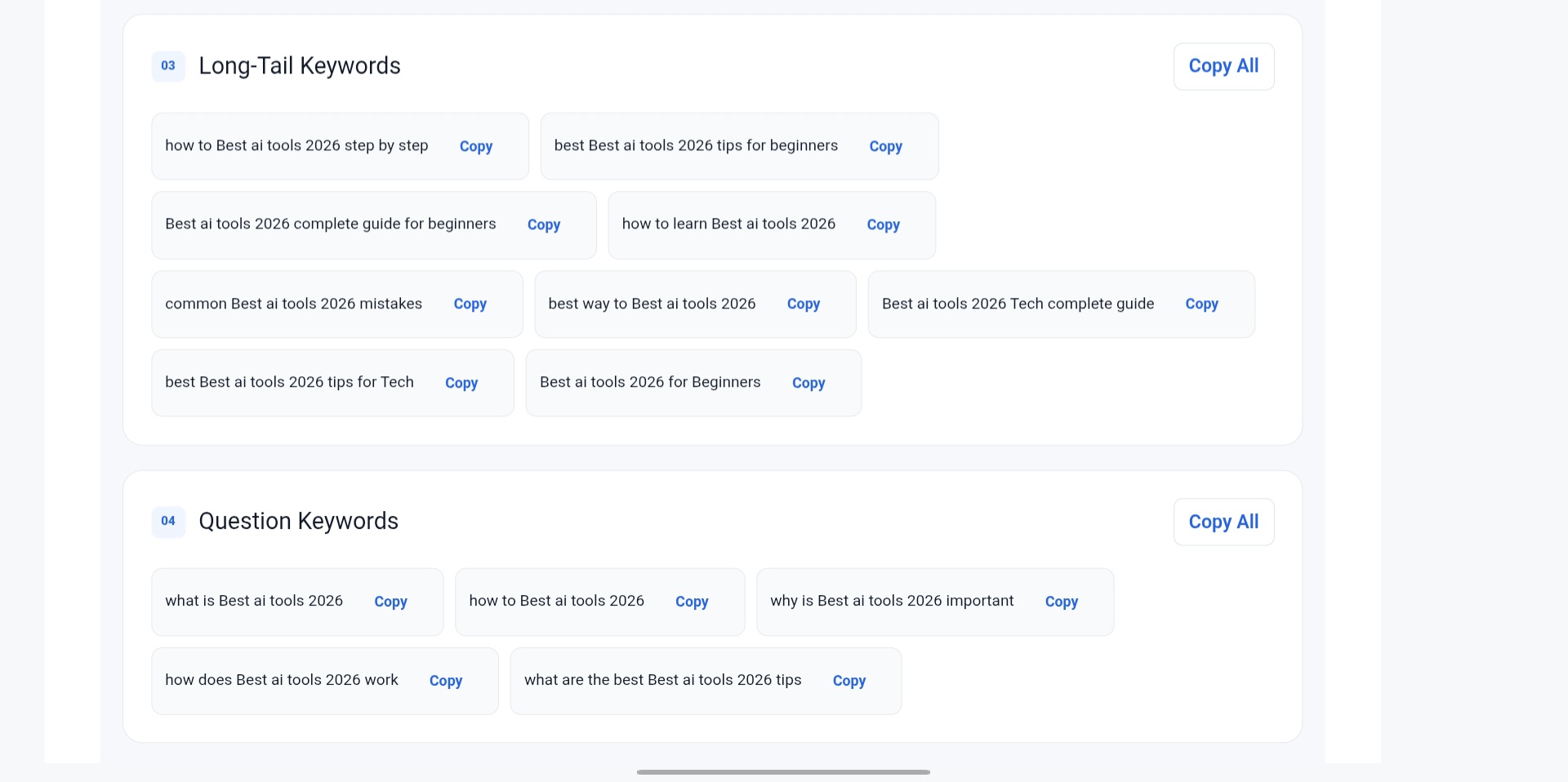This screenshot has height=782, width=1568.
Task: Click the Long-Tail Keywords heading
Action: coord(300,66)
